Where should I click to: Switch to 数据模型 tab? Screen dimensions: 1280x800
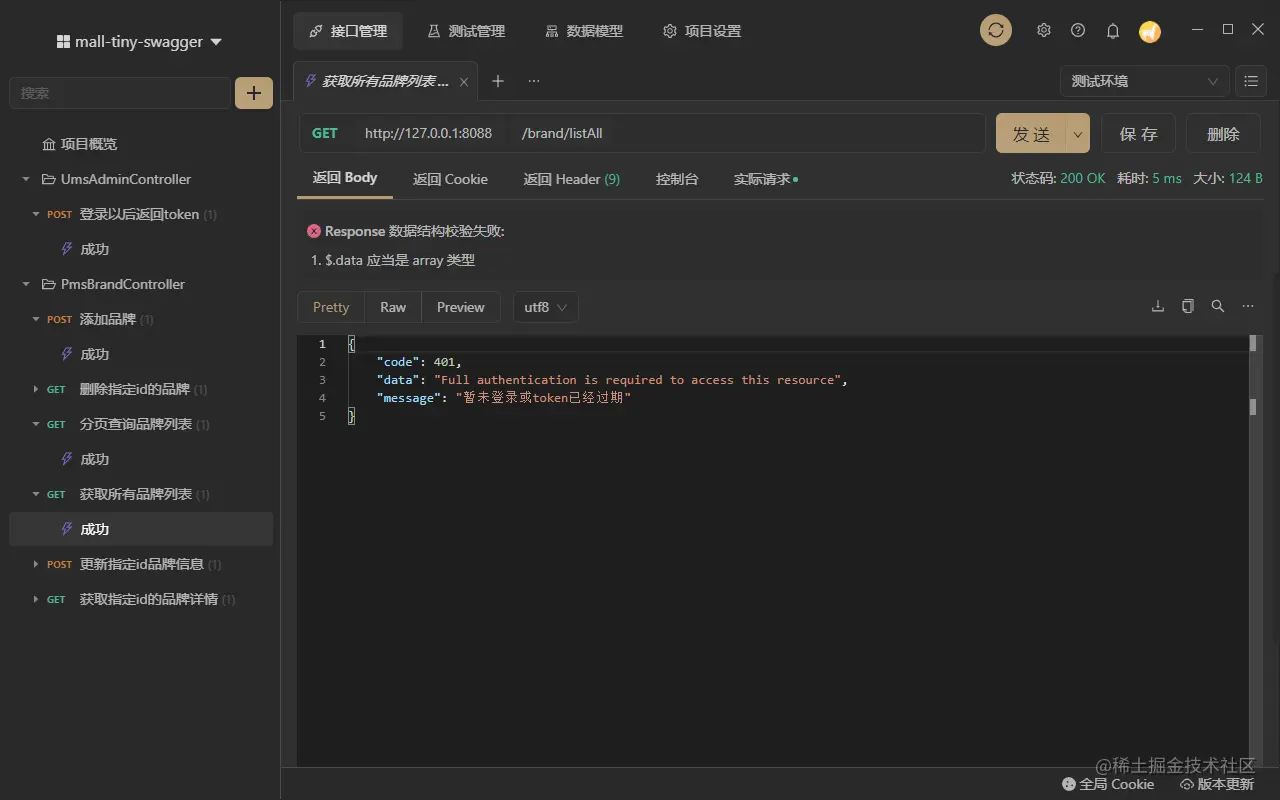coord(584,31)
